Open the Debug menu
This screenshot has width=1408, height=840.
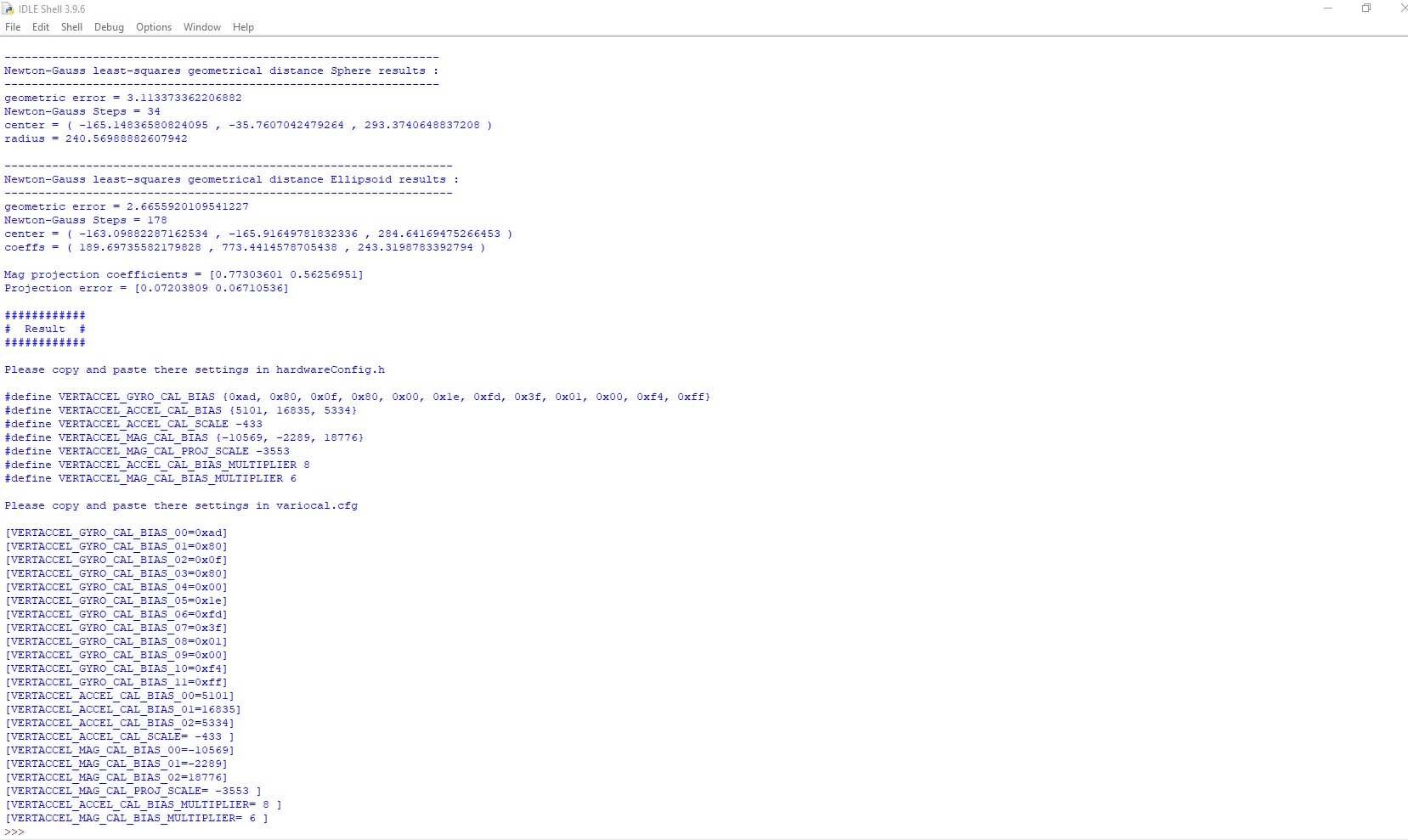click(109, 27)
